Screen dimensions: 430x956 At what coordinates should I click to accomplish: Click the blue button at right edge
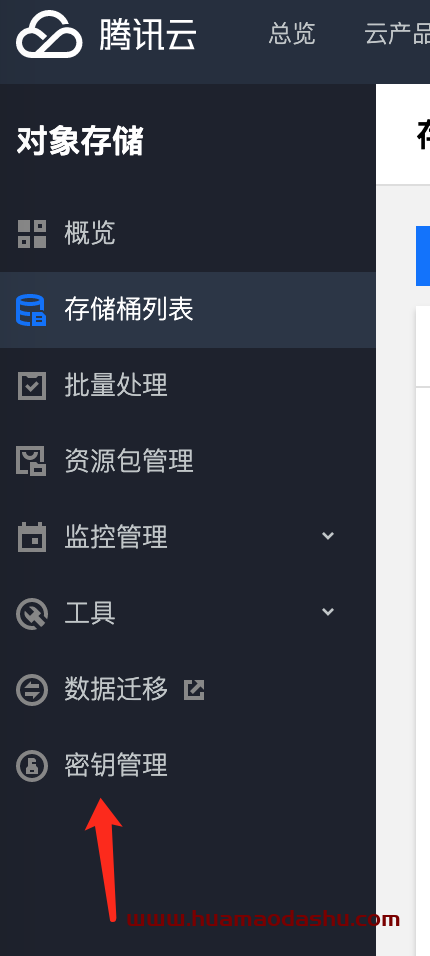coord(423,255)
